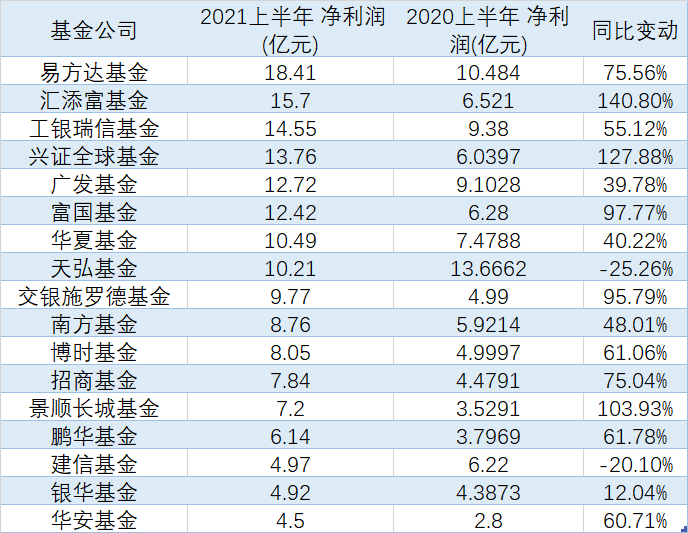Select the value 9.77
The width and height of the screenshot is (688, 533).
coord(290,297)
